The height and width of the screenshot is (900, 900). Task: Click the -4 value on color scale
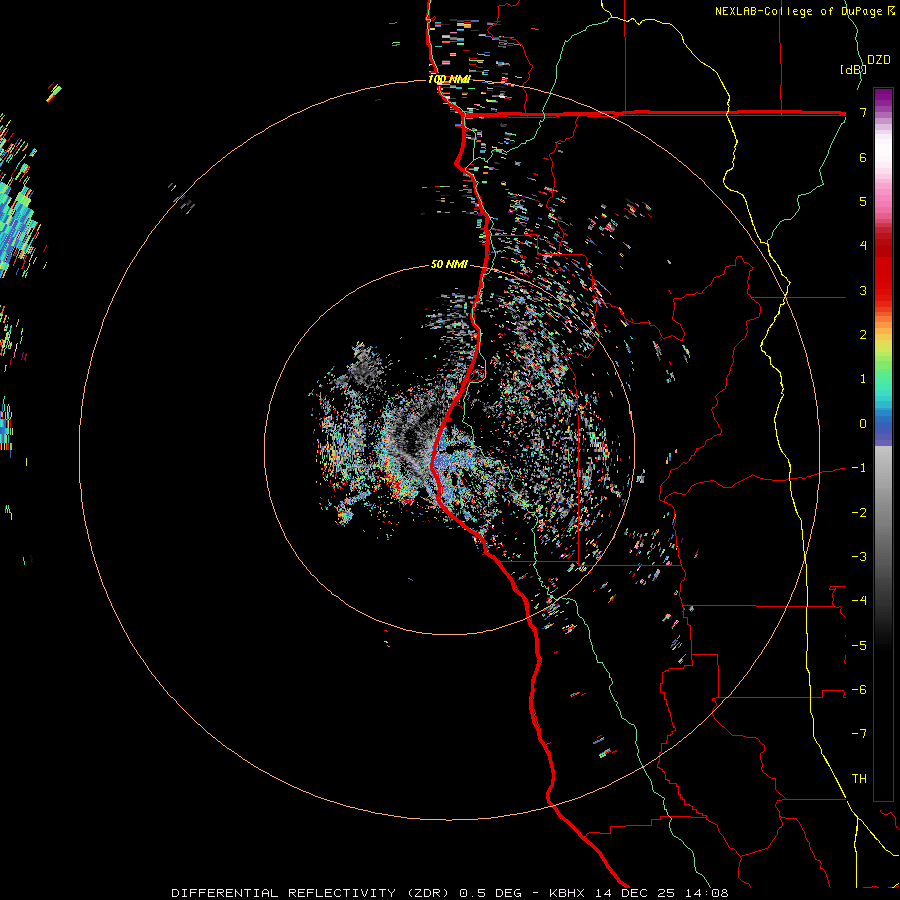coord(859,601)
